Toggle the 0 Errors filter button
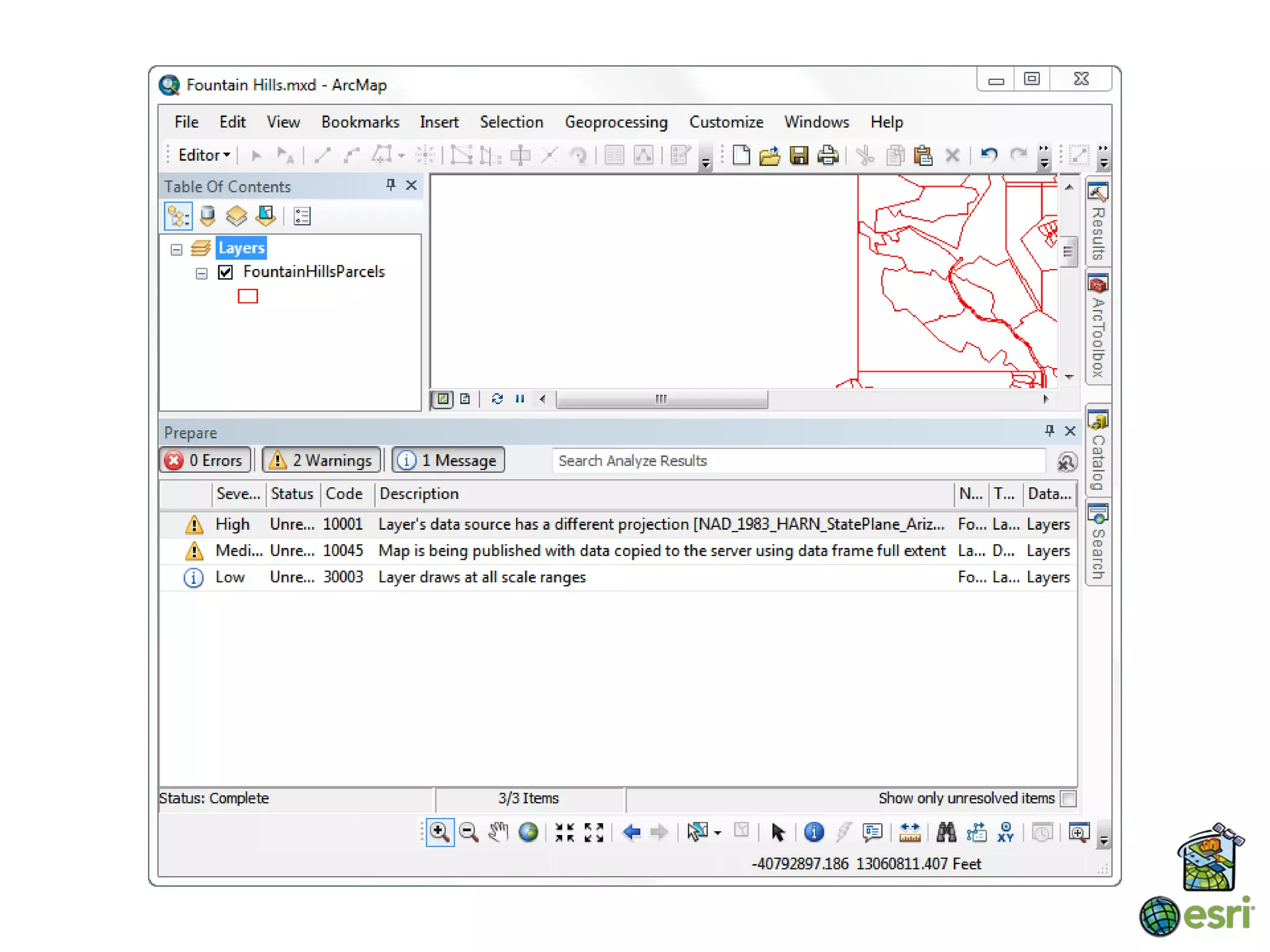This screenshot has width=1270, height=952. coord(205,461)
